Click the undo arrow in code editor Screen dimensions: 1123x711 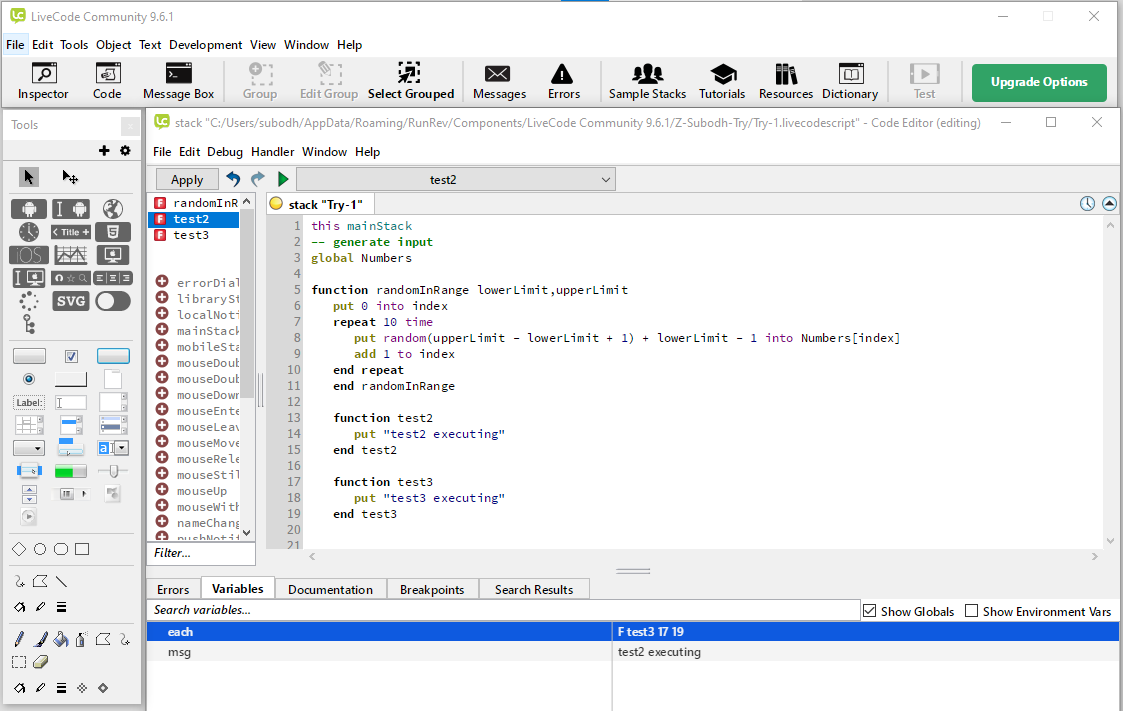[x=234, y=179]
